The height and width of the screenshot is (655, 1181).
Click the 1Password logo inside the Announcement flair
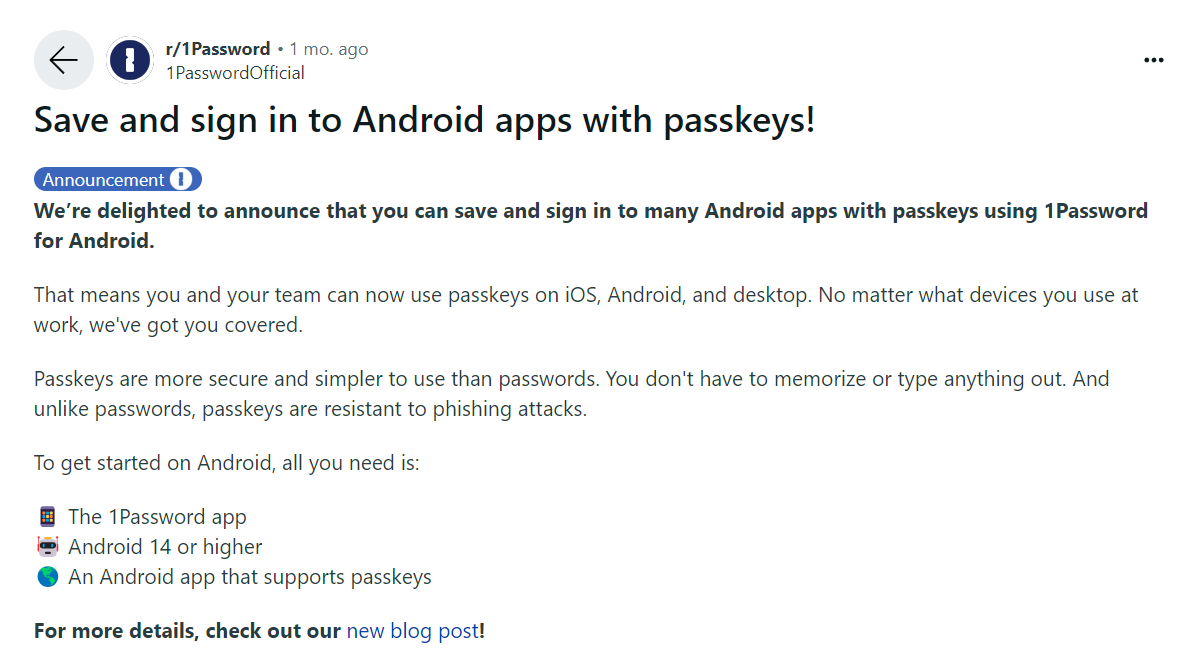point(181,180)
